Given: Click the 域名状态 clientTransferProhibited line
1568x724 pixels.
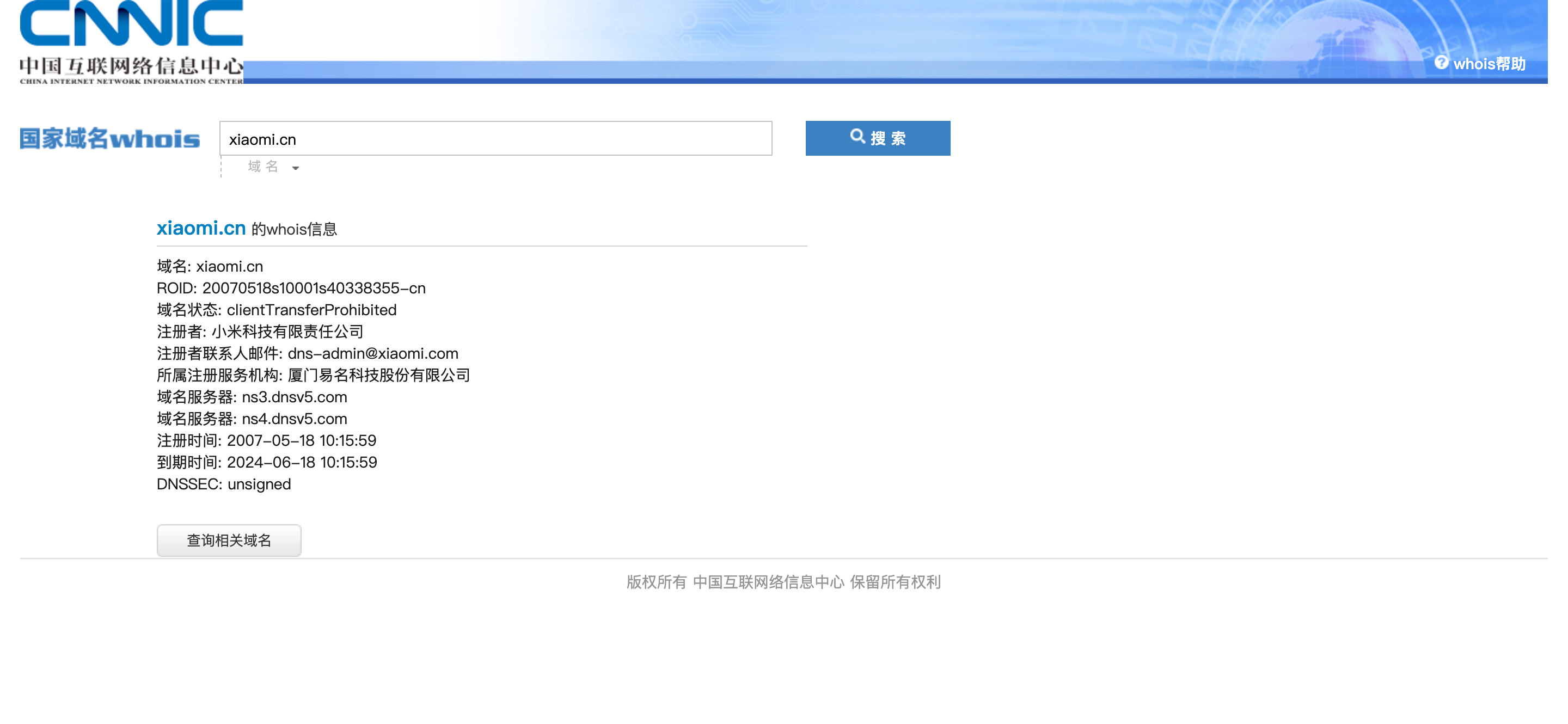Looking at the screenshot, I should point(277,310).
